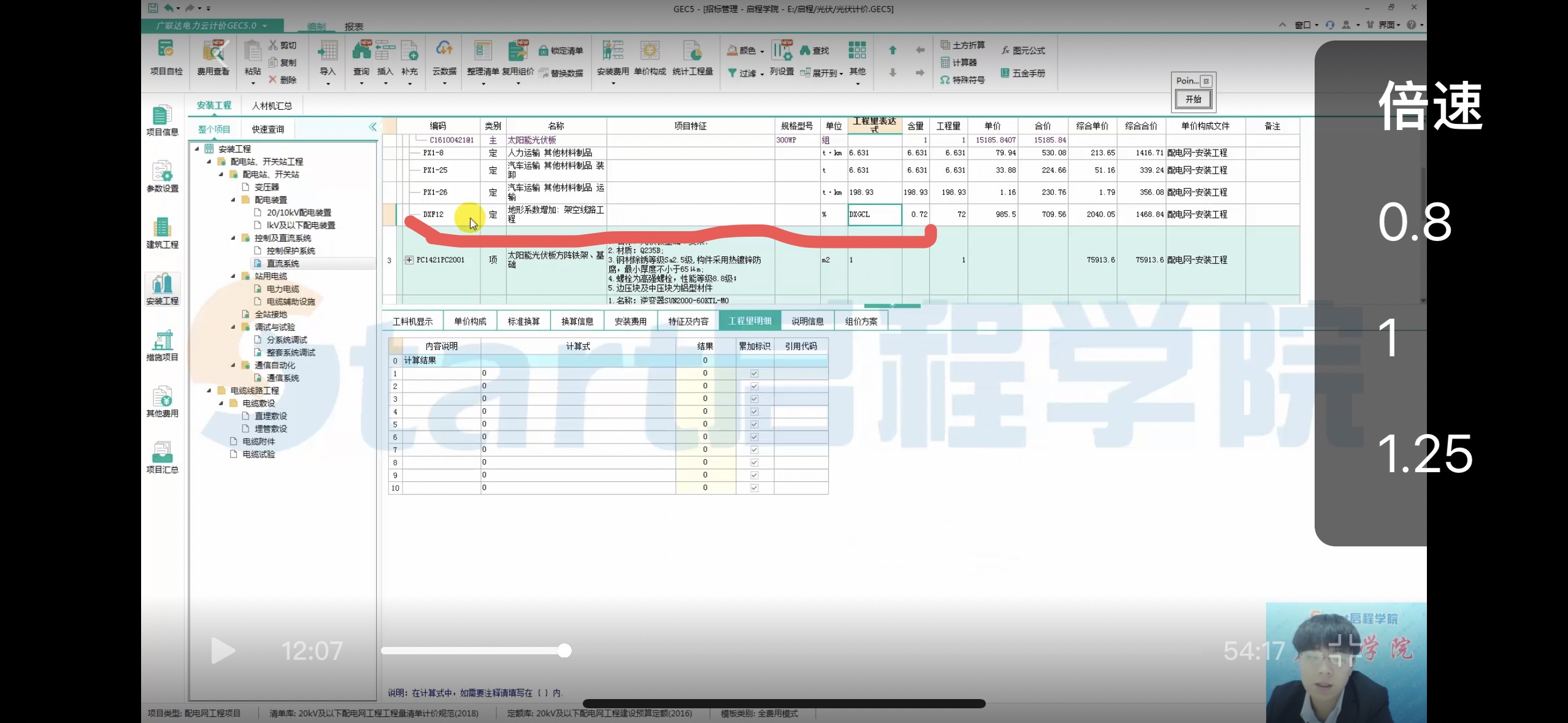Click 特殊符号 special symbols
1568x723 pixels.
[963, 80]
